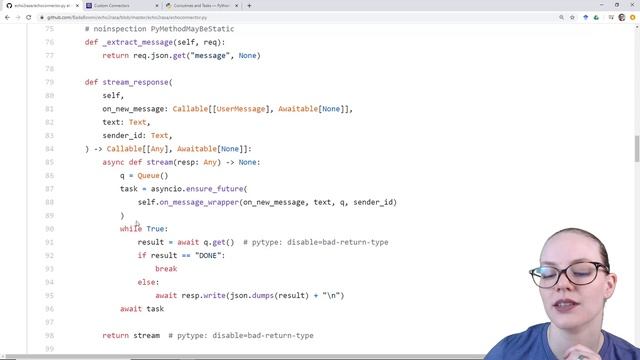
Task: Click the line 91 pytype comment
Action: [316, 242]
